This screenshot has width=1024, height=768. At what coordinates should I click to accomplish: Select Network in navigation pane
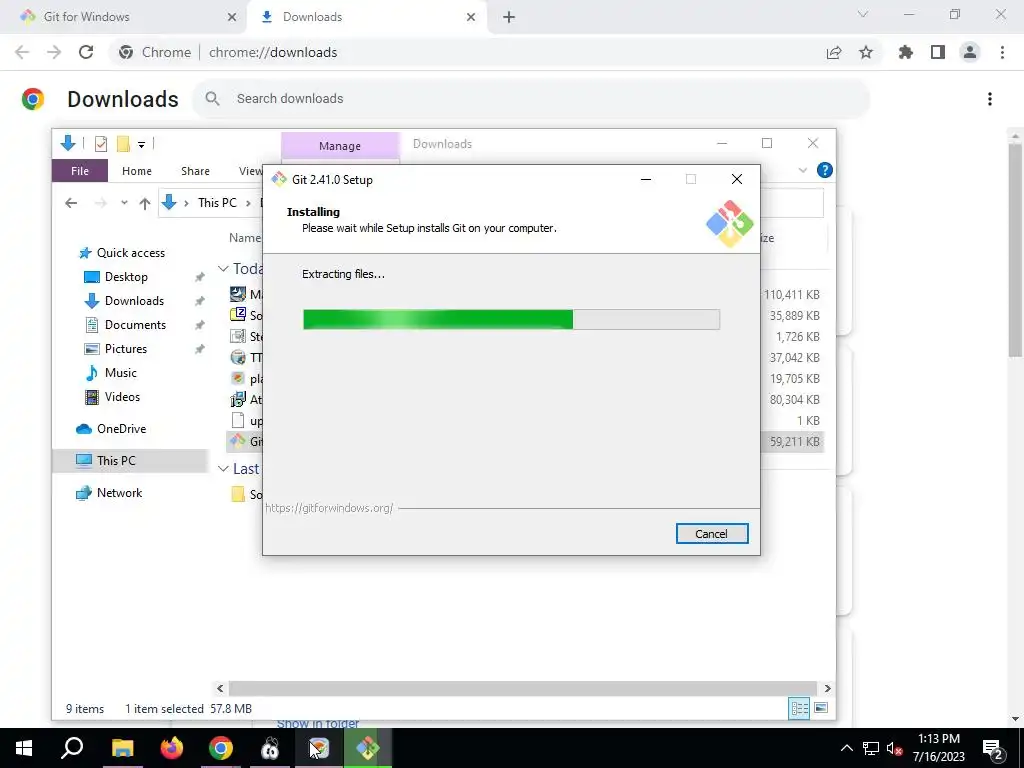pyautogui.click(x=119, y=493)
